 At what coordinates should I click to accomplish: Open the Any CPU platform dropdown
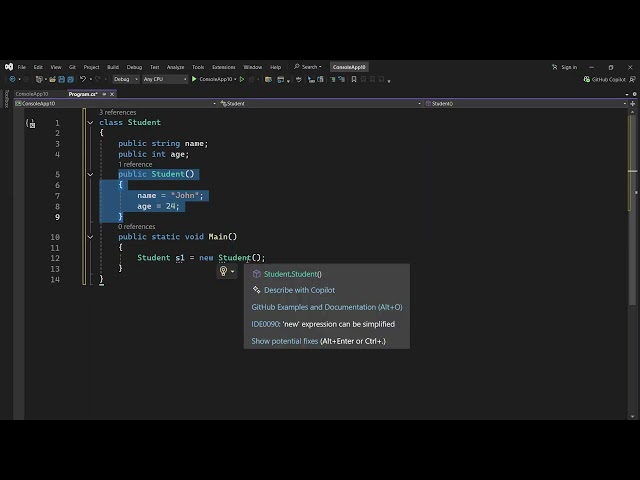click(165, 79)
